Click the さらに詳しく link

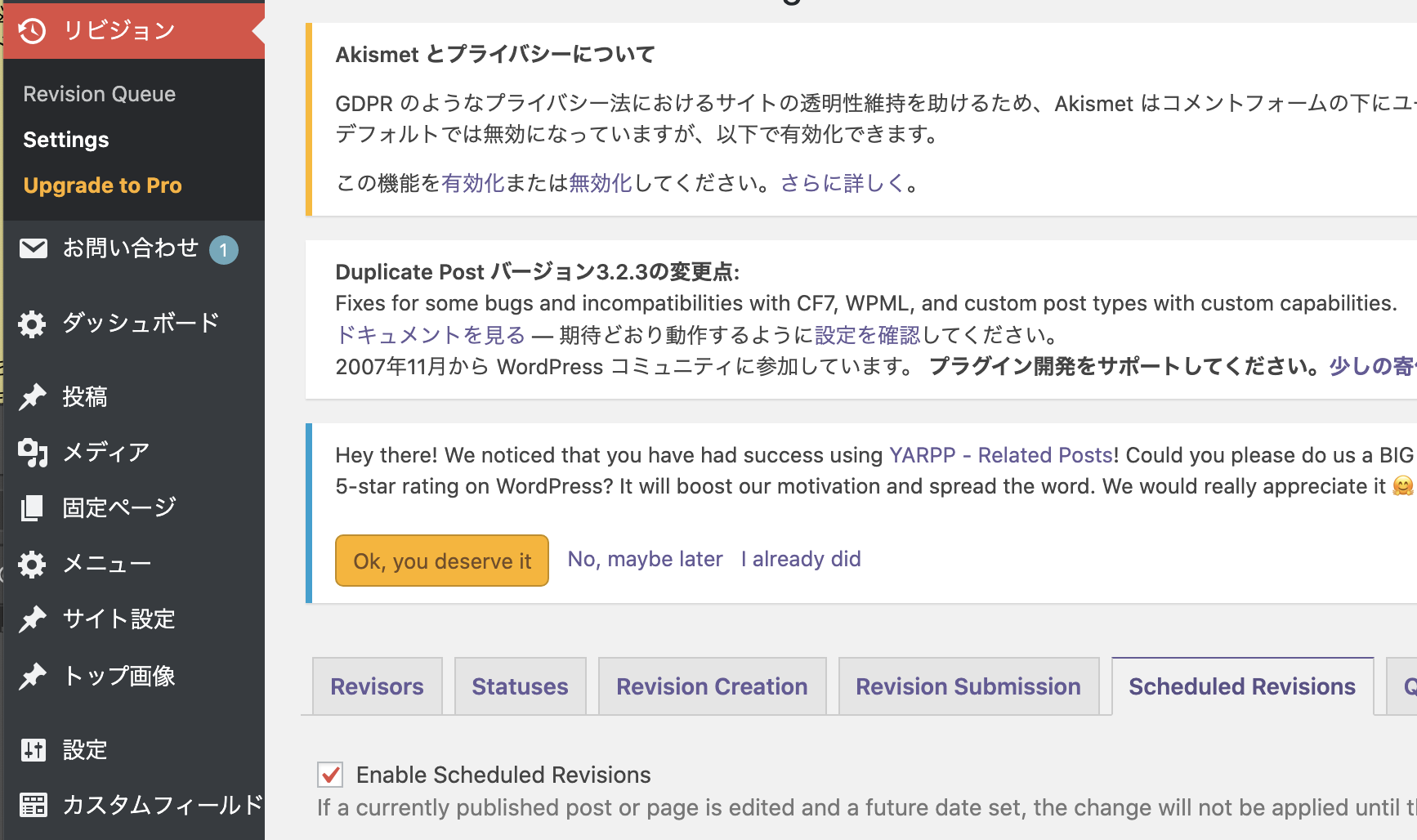(x=843, y=183)
